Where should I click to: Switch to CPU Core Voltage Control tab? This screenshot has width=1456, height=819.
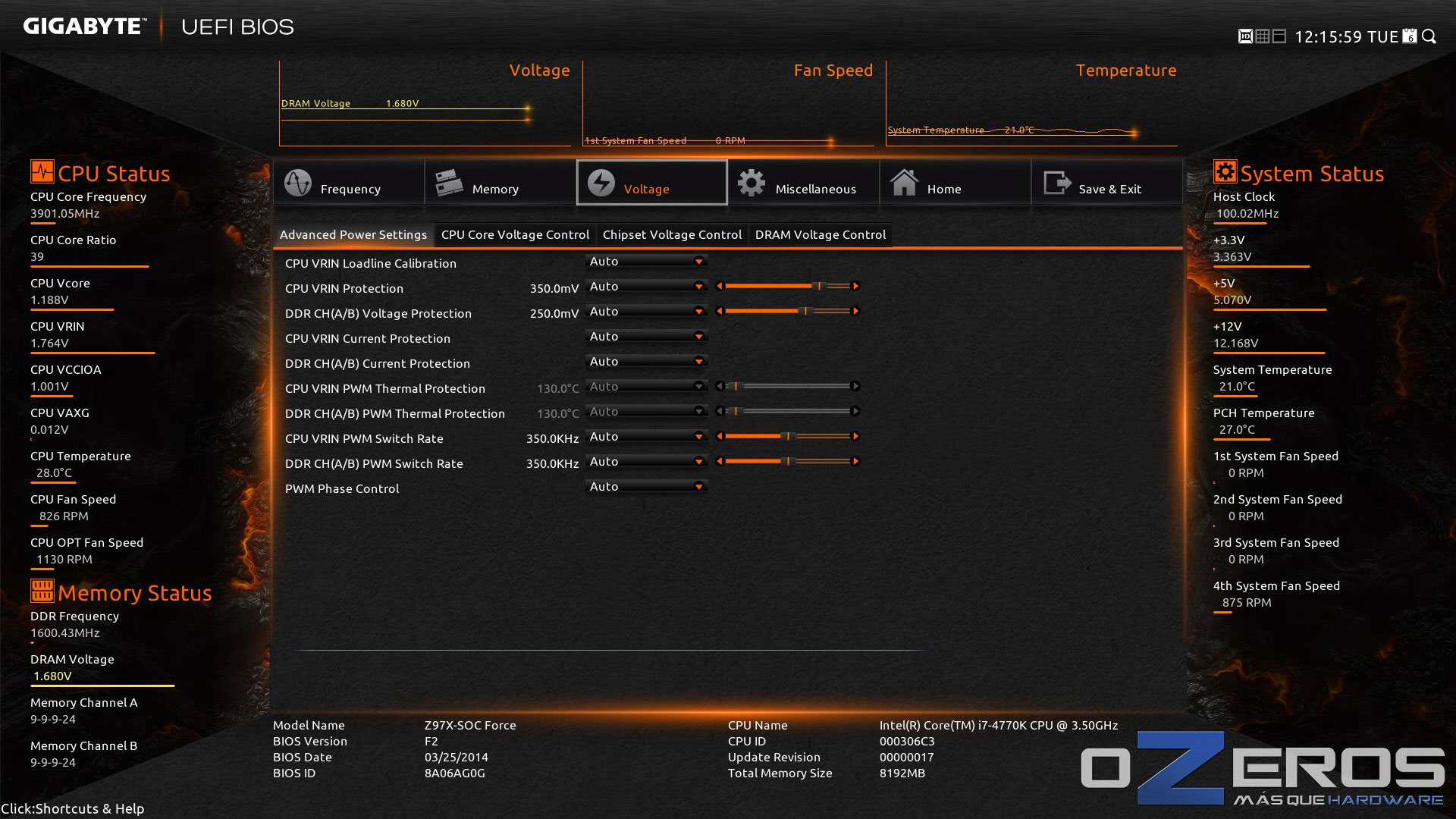(515, 235)
